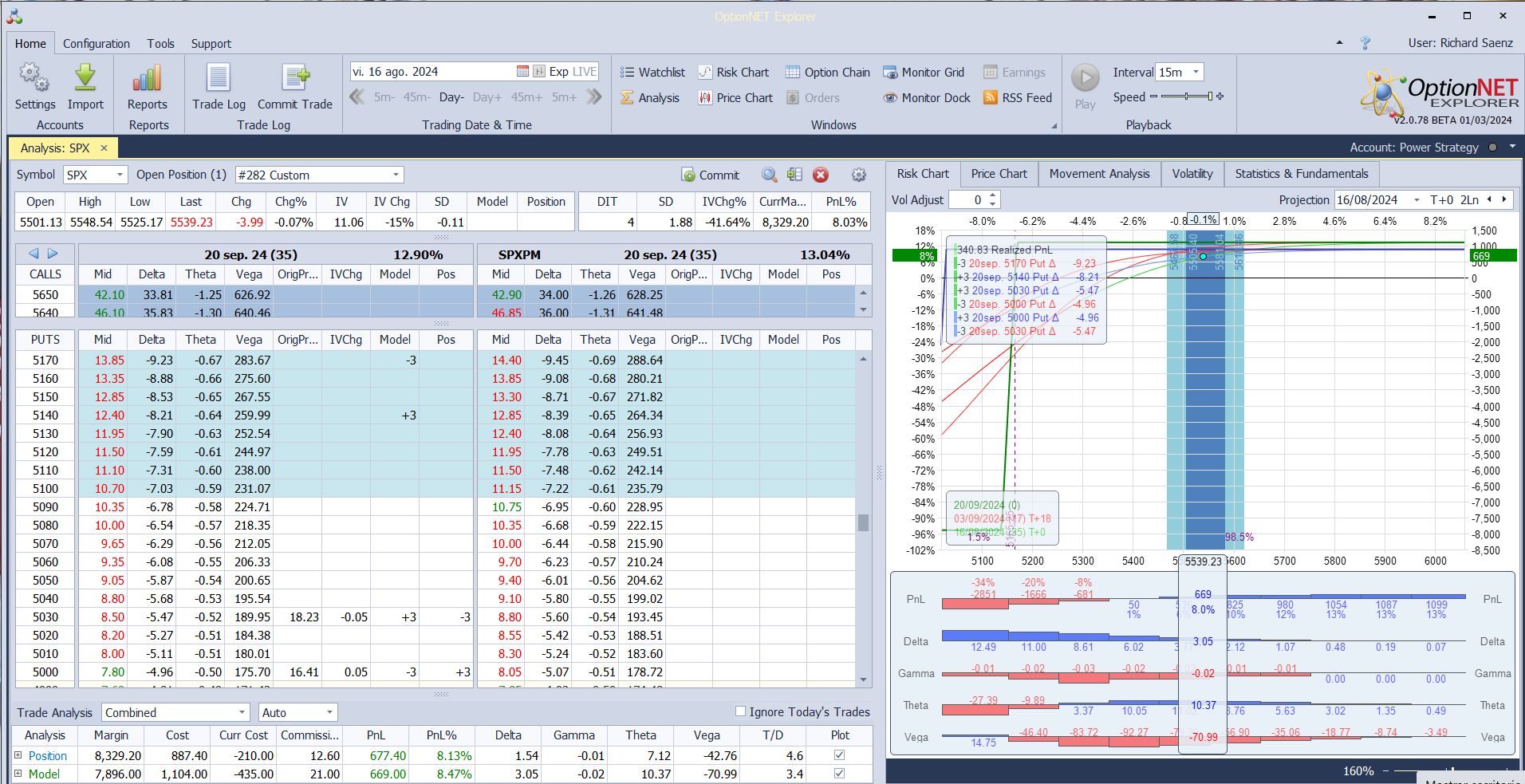Click the expiration marker icon beside Exp

coord(539,71)
